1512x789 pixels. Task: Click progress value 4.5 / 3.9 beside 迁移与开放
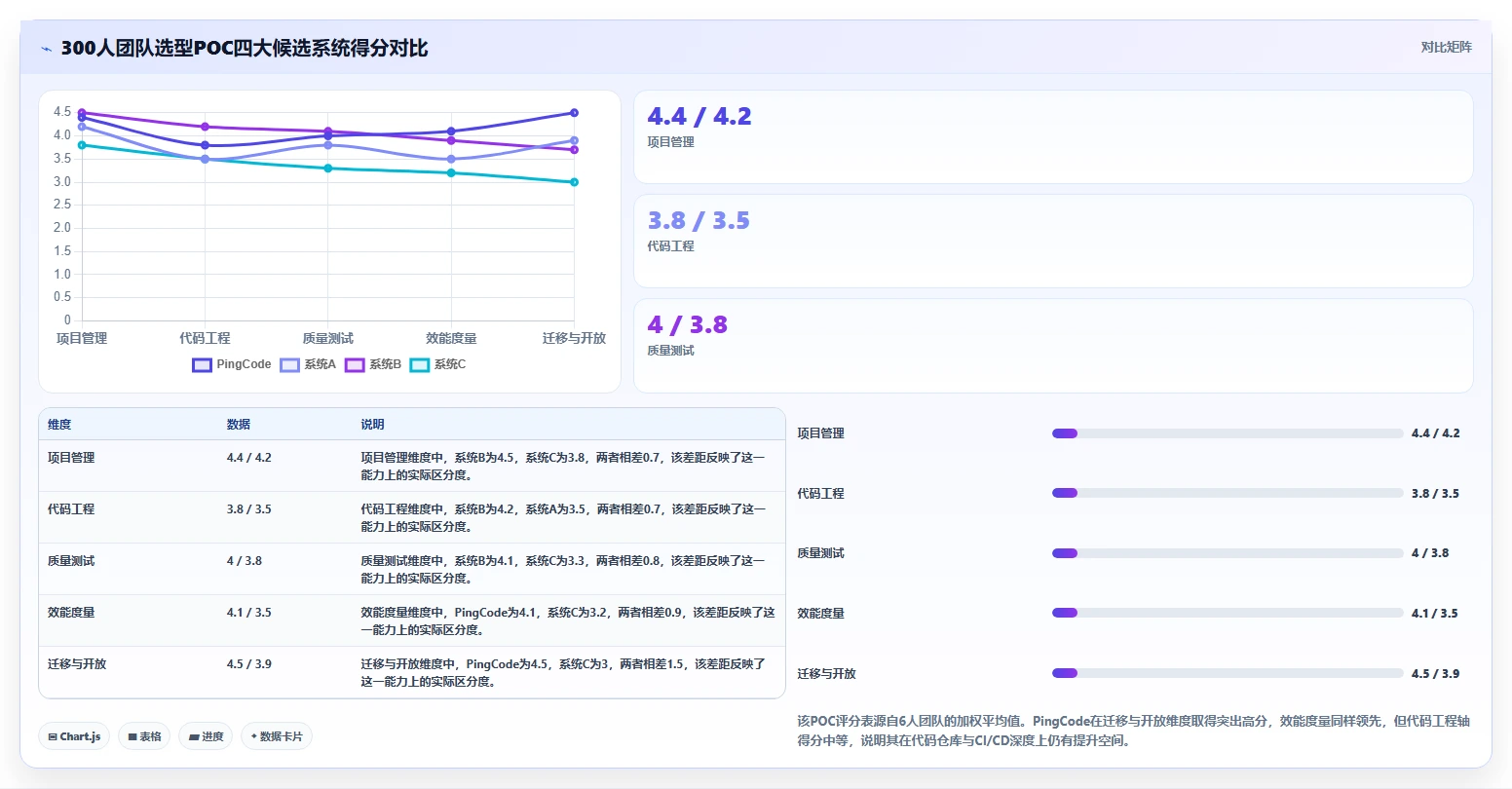[x=1435, y=674]
